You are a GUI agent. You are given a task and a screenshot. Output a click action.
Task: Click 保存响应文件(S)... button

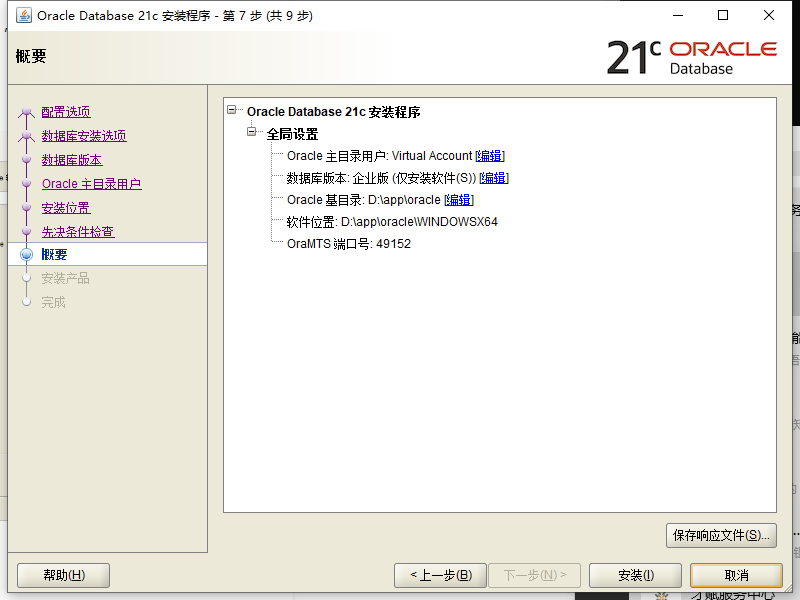(x=721, y=535)
